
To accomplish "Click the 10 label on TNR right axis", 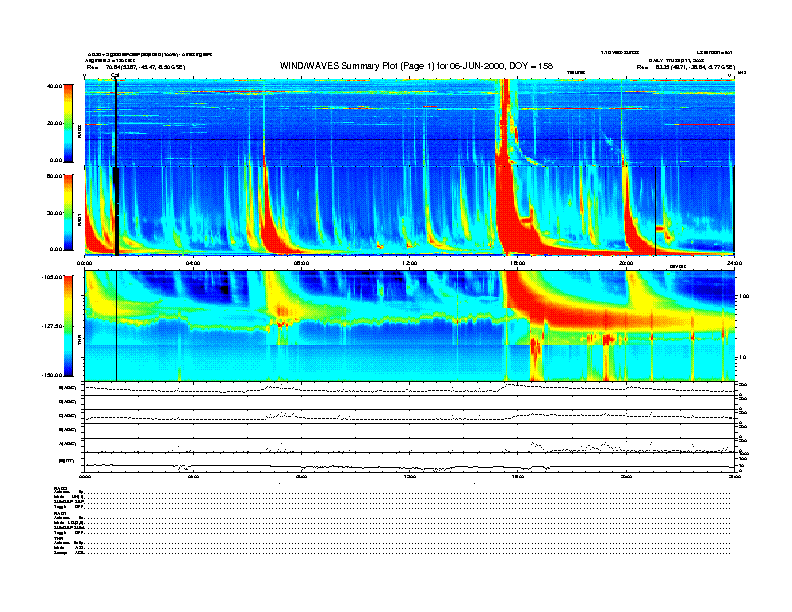I will pyautogui.click(x=743, y=357).
